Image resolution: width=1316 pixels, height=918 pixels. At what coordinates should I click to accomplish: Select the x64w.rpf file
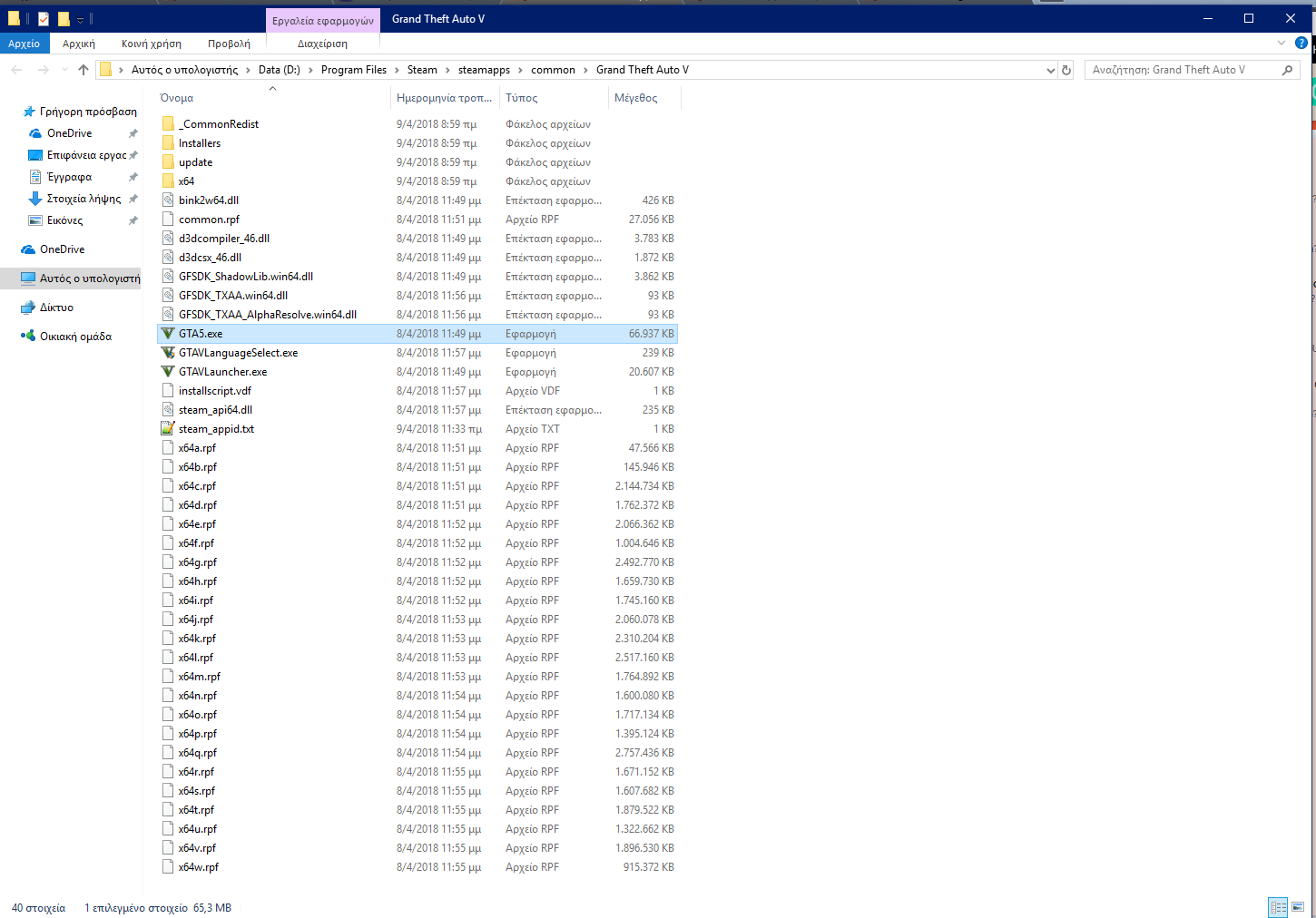pos(417,867)
